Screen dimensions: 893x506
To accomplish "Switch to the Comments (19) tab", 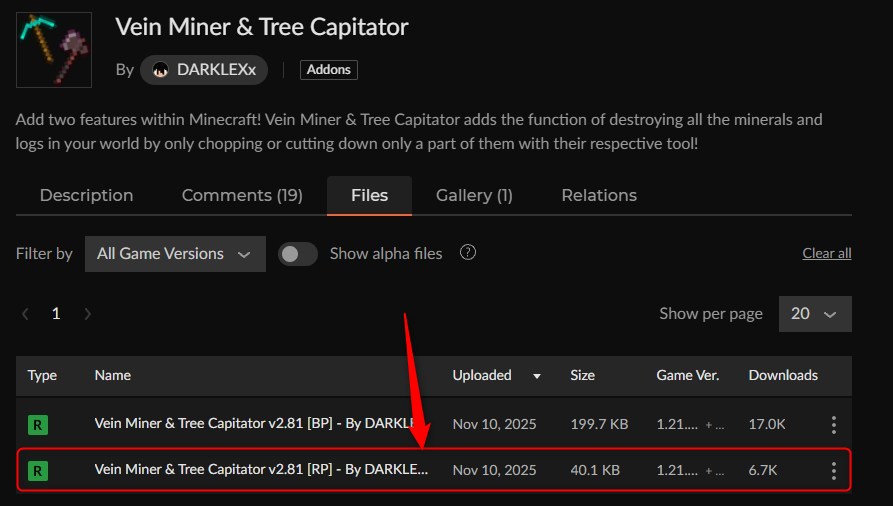I will (x=242, y=195).
